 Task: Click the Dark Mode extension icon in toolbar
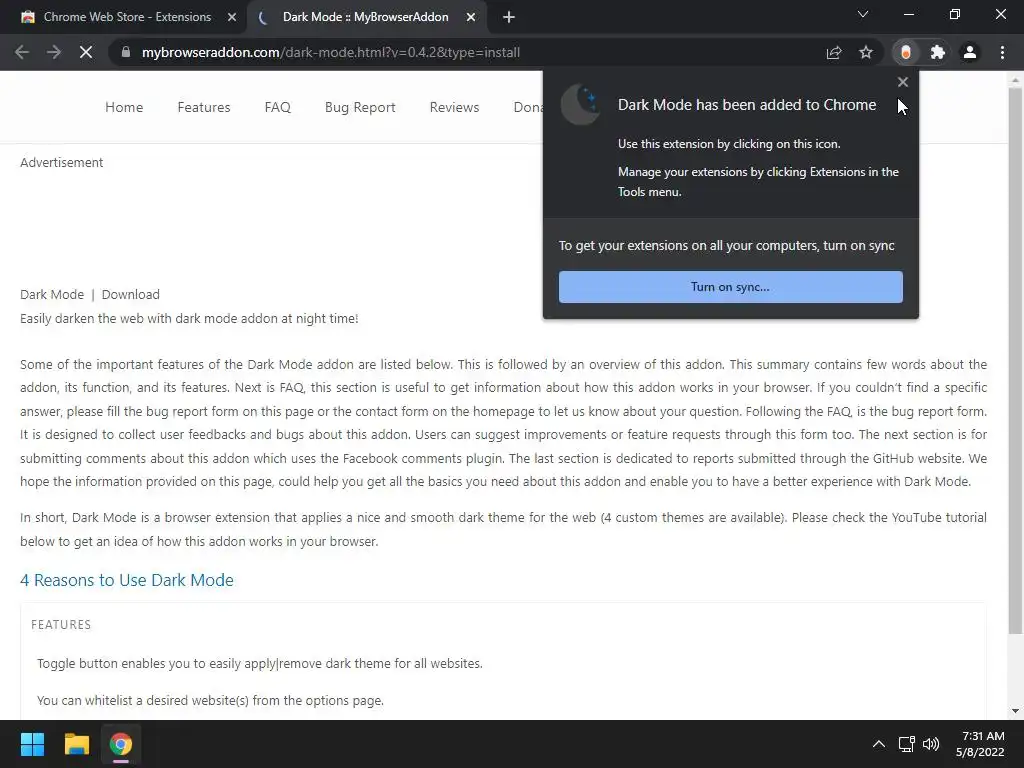tap(906, 52)
